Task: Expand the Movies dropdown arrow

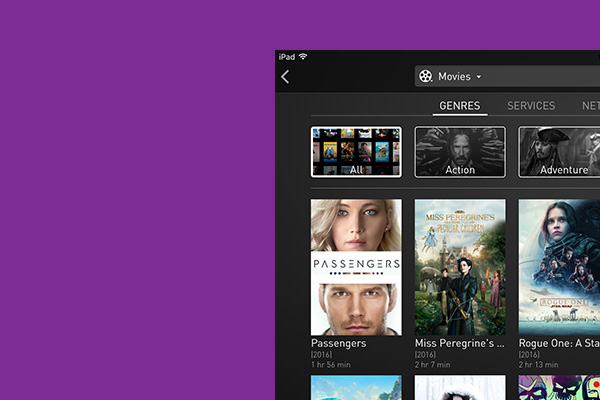Action: point(479,77)
